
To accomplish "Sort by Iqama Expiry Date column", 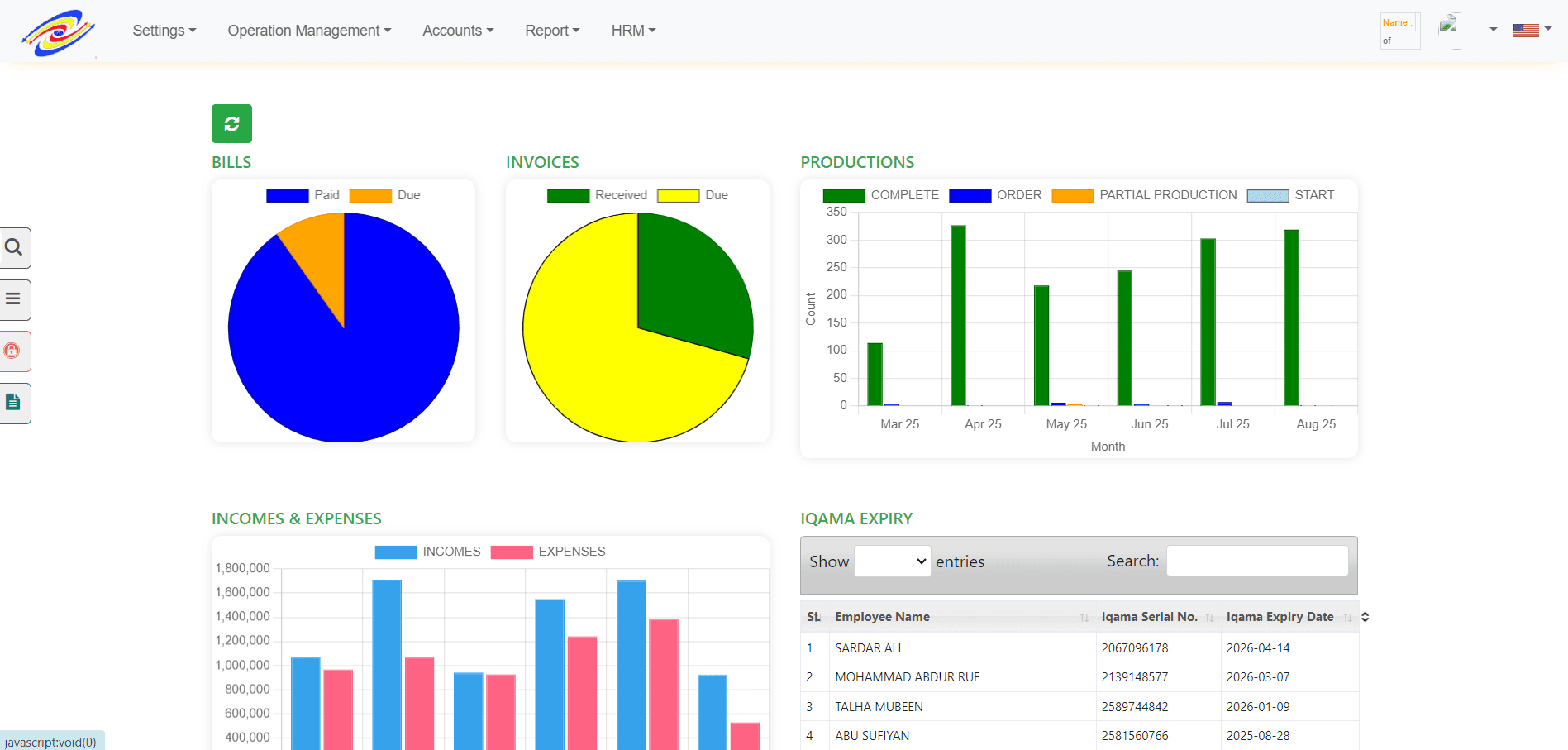I will point(1280,617).
